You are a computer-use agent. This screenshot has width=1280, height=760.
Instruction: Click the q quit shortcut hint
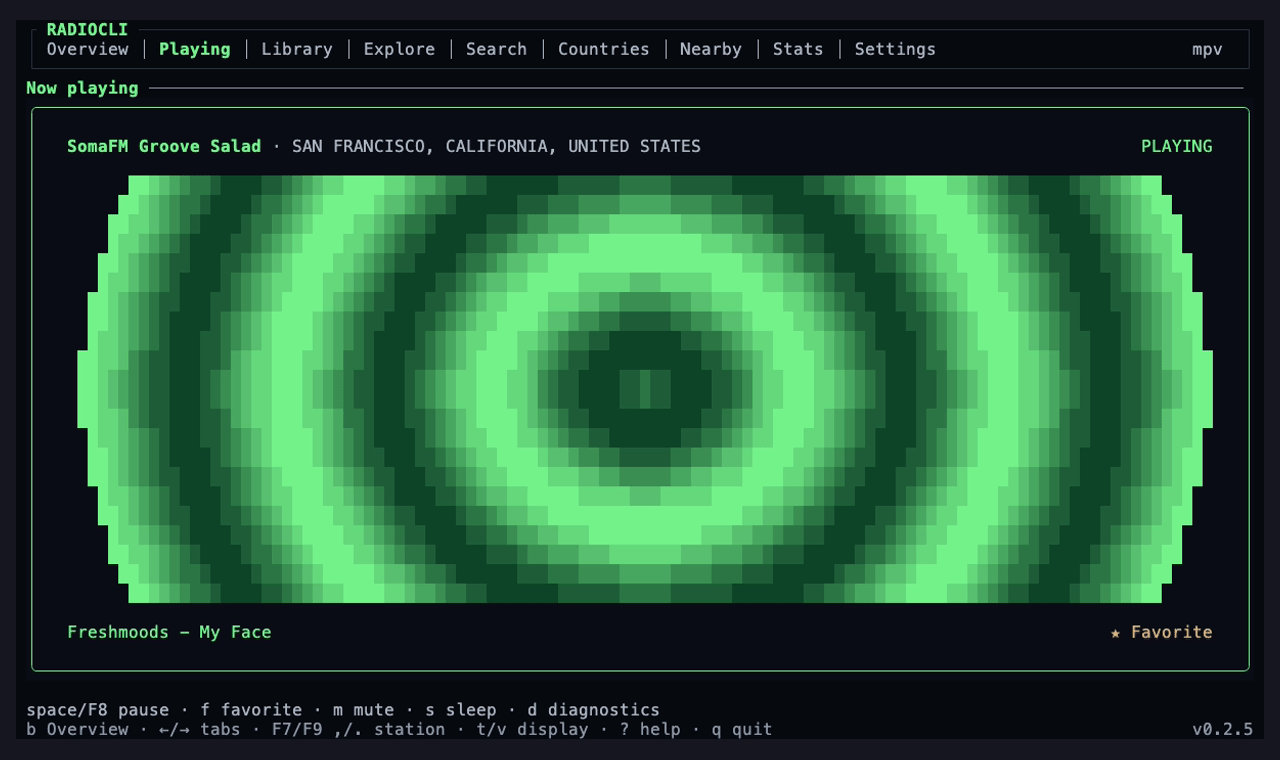coord(741,729)
